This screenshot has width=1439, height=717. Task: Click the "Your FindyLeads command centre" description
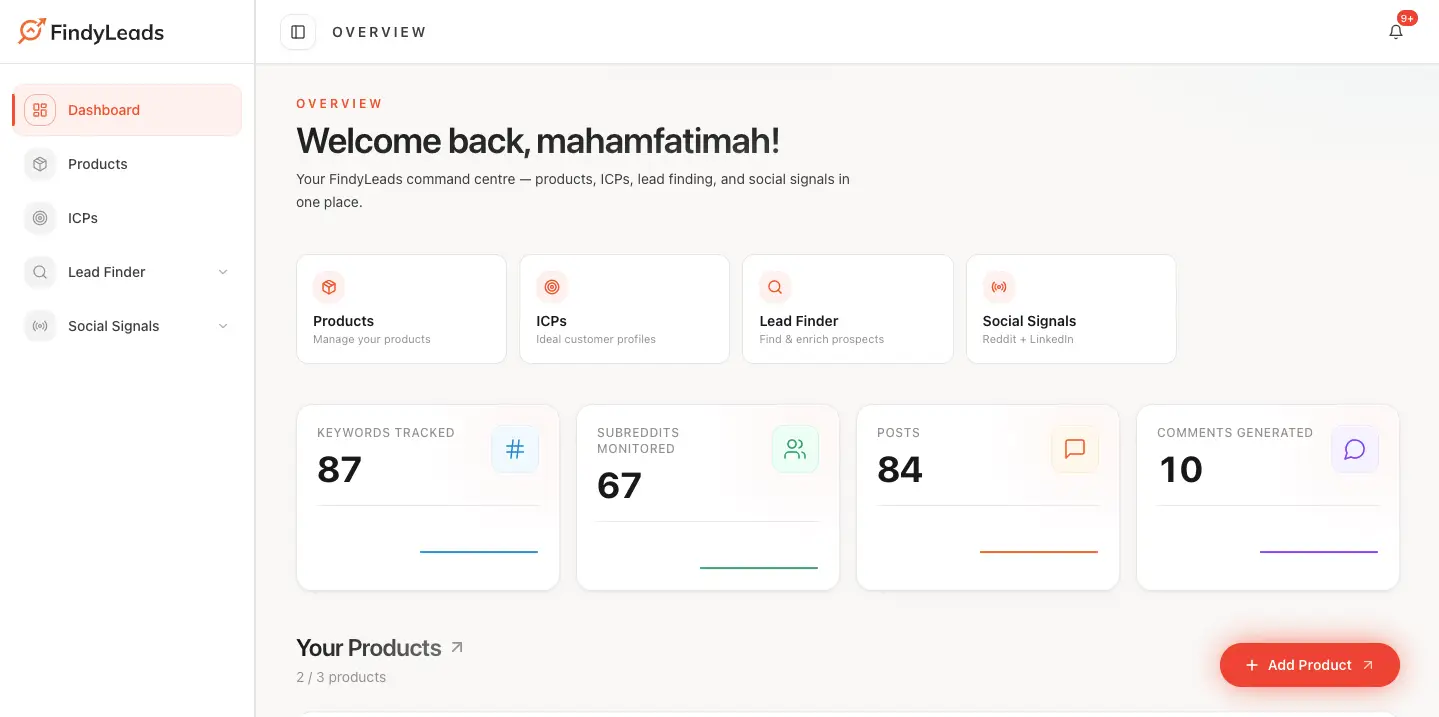coord(573,190)
